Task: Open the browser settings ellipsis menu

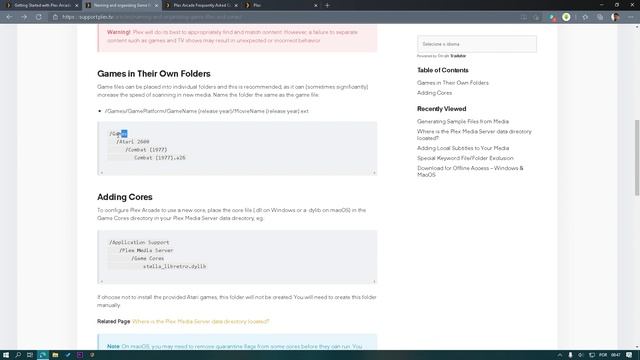Action: 631,17
